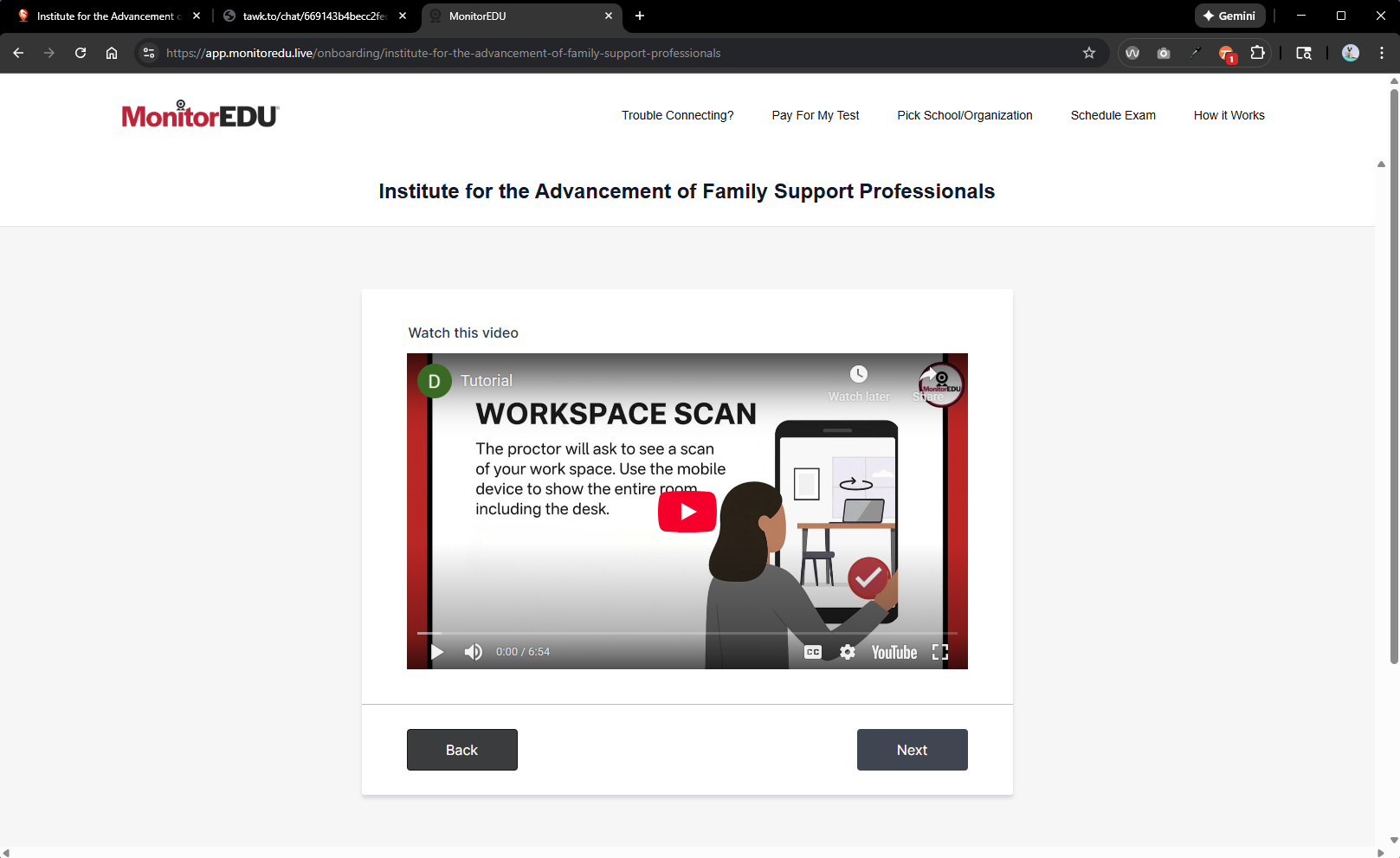Bookmark this page with star icon
1400x858 pixels.
[1089, 53]
